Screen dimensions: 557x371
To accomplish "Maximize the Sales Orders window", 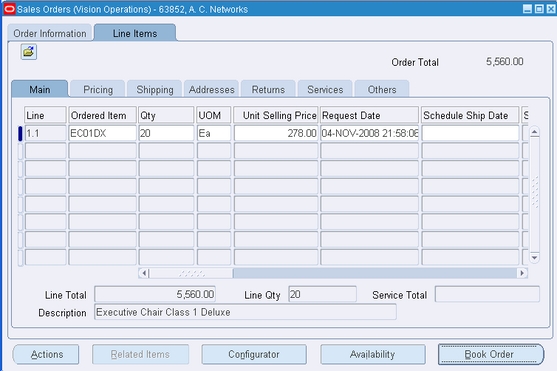I will point(539,9).
